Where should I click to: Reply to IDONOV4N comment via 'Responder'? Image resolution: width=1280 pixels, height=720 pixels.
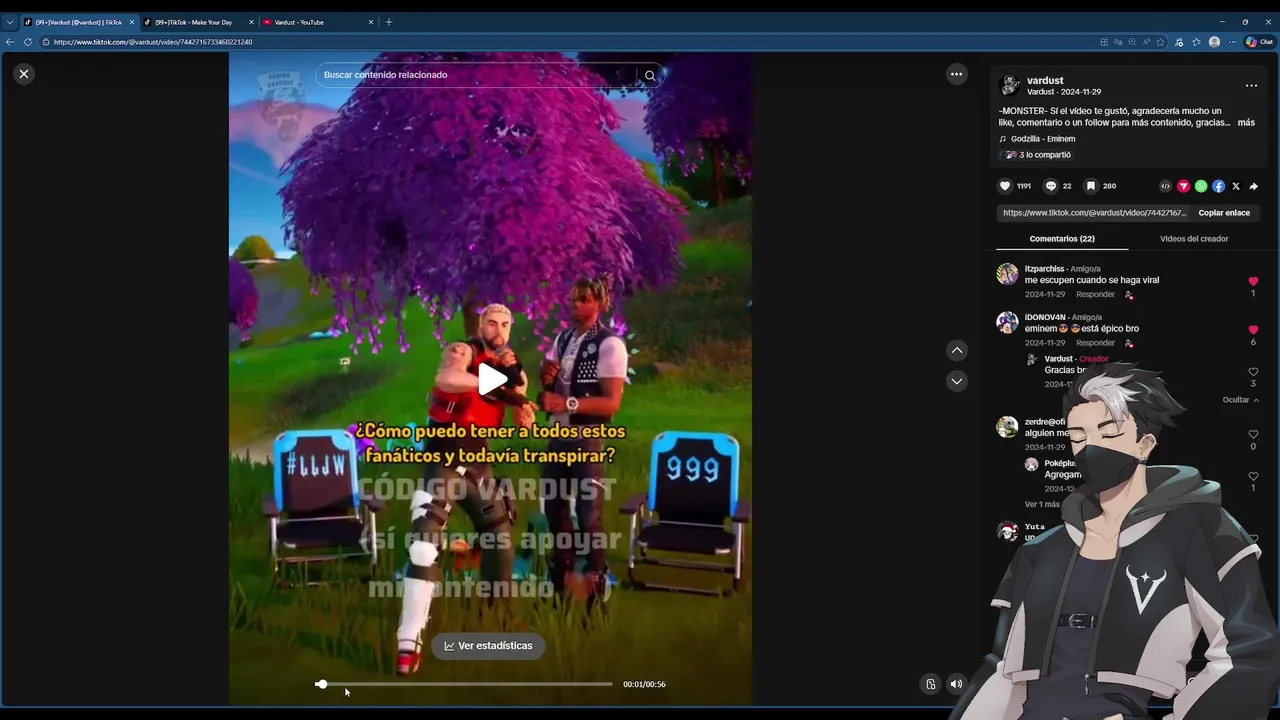point(1095,343)
